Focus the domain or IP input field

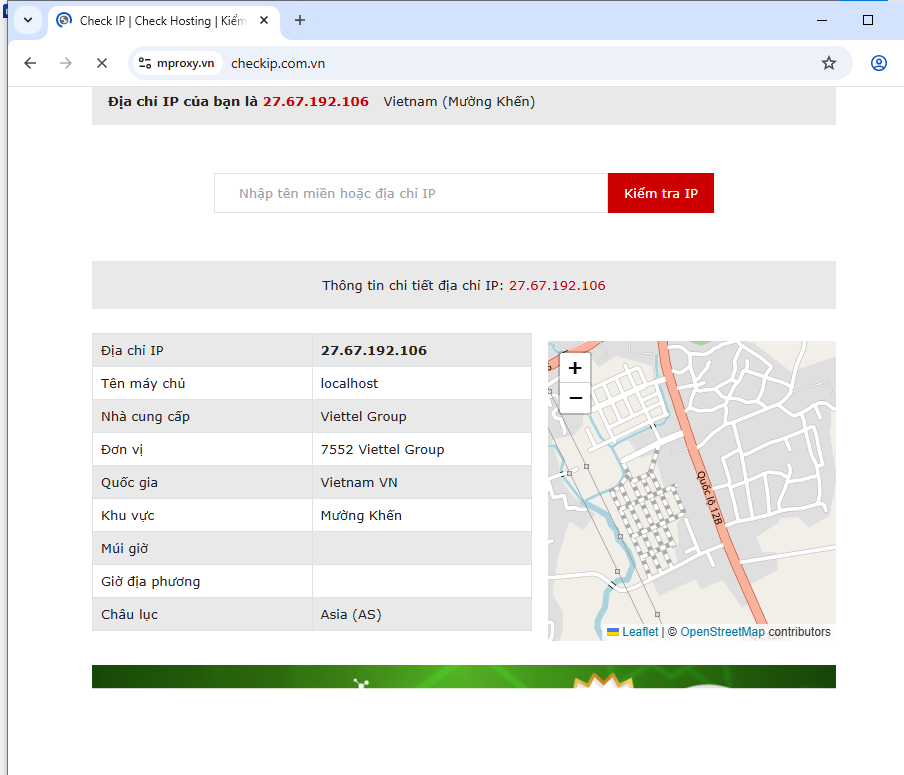(x=411, y=193)
